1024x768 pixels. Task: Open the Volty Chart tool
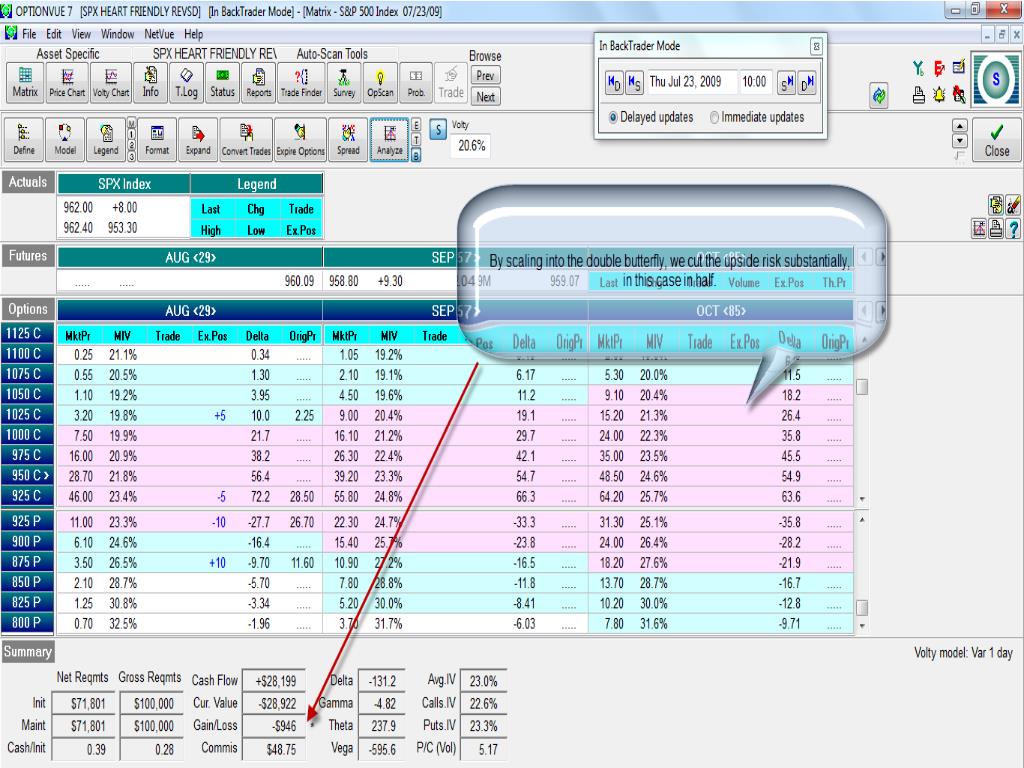click(x=111, y=82)
